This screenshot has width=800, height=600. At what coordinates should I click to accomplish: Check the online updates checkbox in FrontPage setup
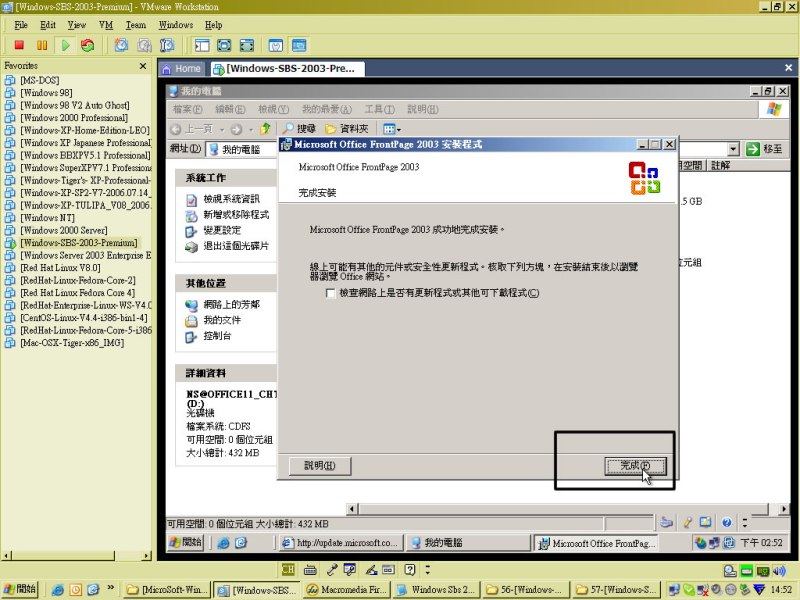[x=331, y=293]
